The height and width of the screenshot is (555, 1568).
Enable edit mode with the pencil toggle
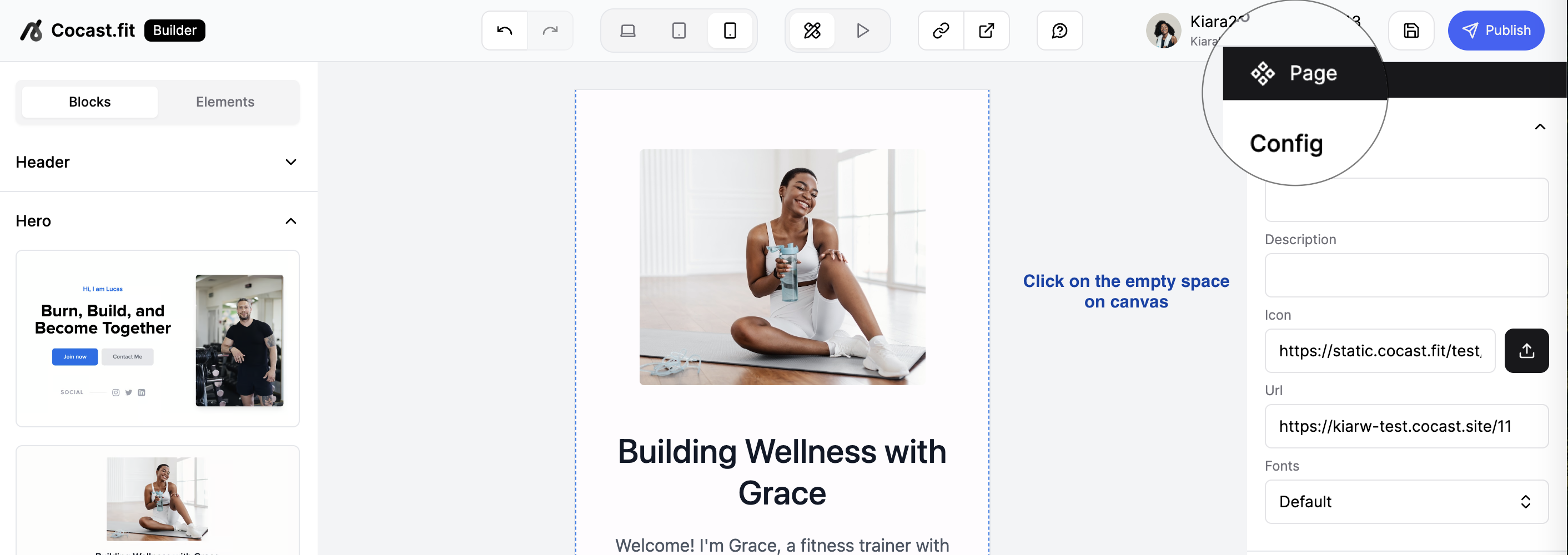coord(813,31)
